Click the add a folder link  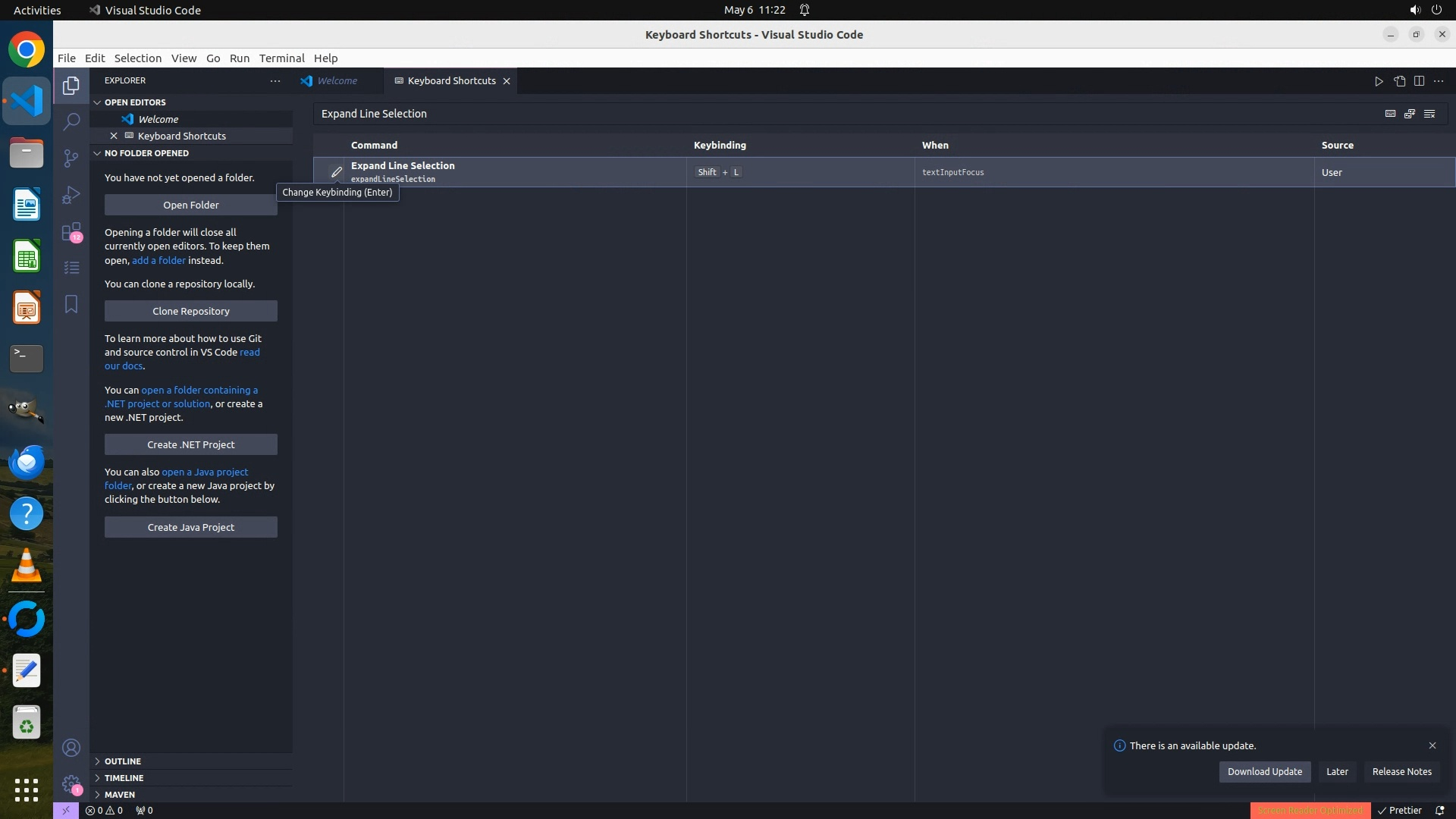pos(158,260)
